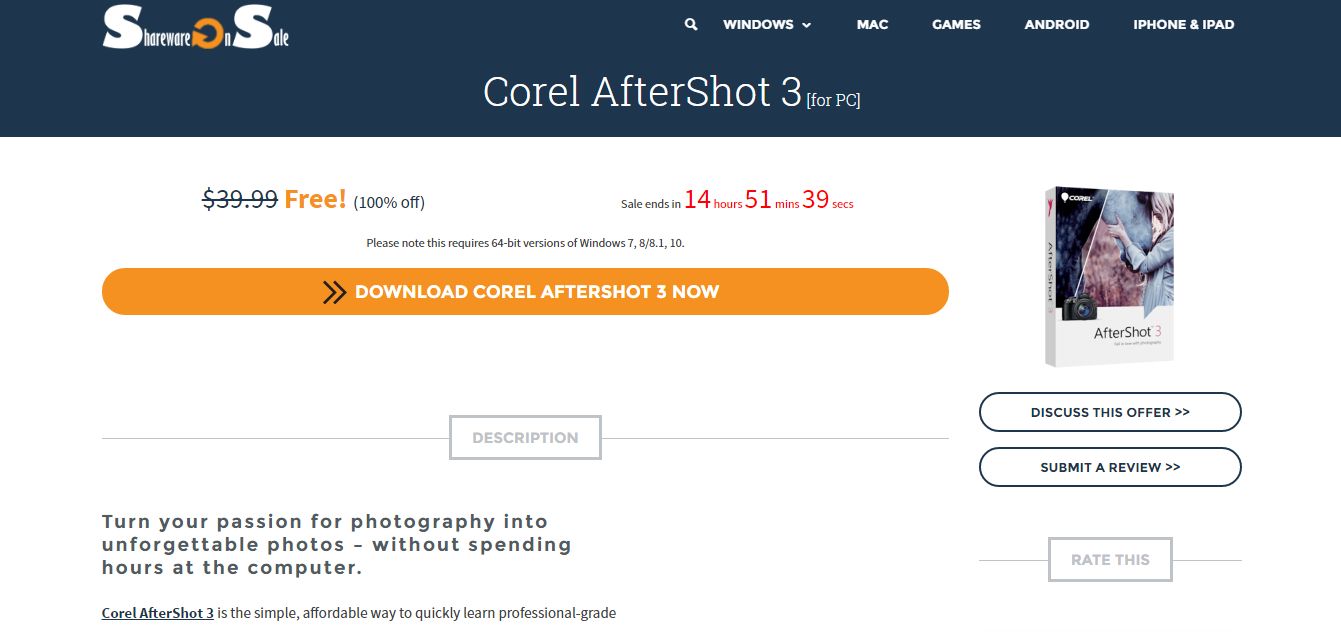Click the orange Free! price label
This screenshot has height=632, width=1341.
coord(315,199)
